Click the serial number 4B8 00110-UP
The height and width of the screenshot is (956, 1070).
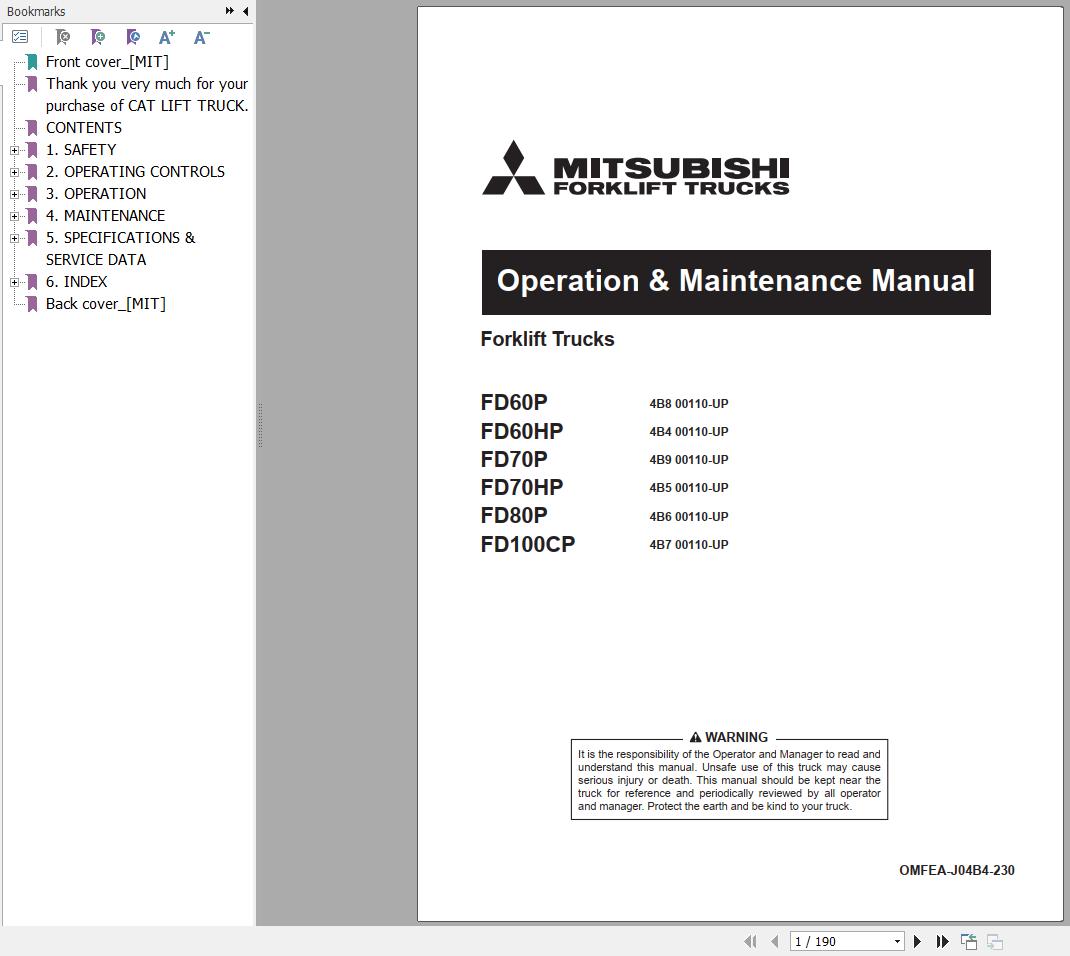coord(689,404)
